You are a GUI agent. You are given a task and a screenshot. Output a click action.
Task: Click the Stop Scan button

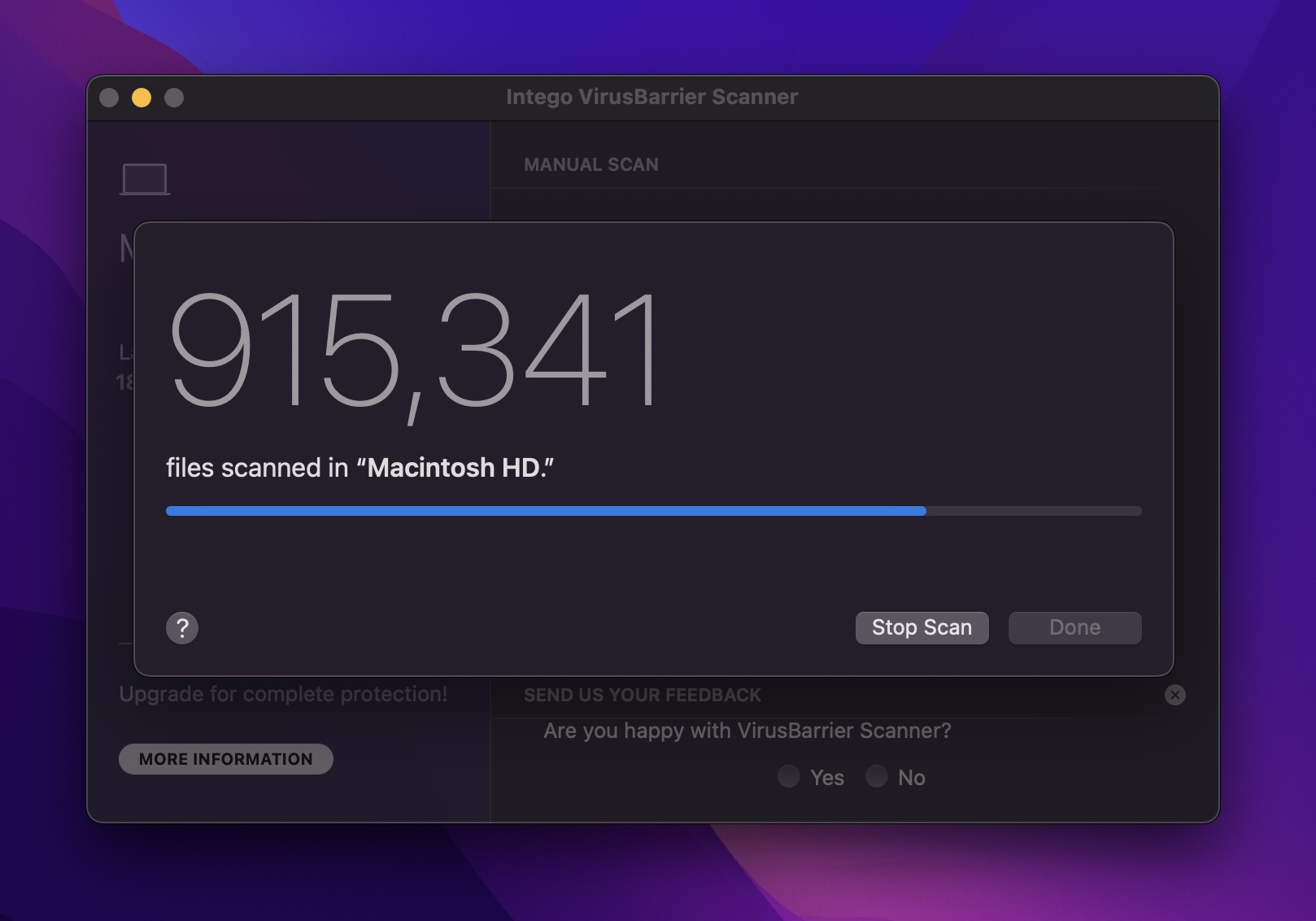click(x=922, y=627)
